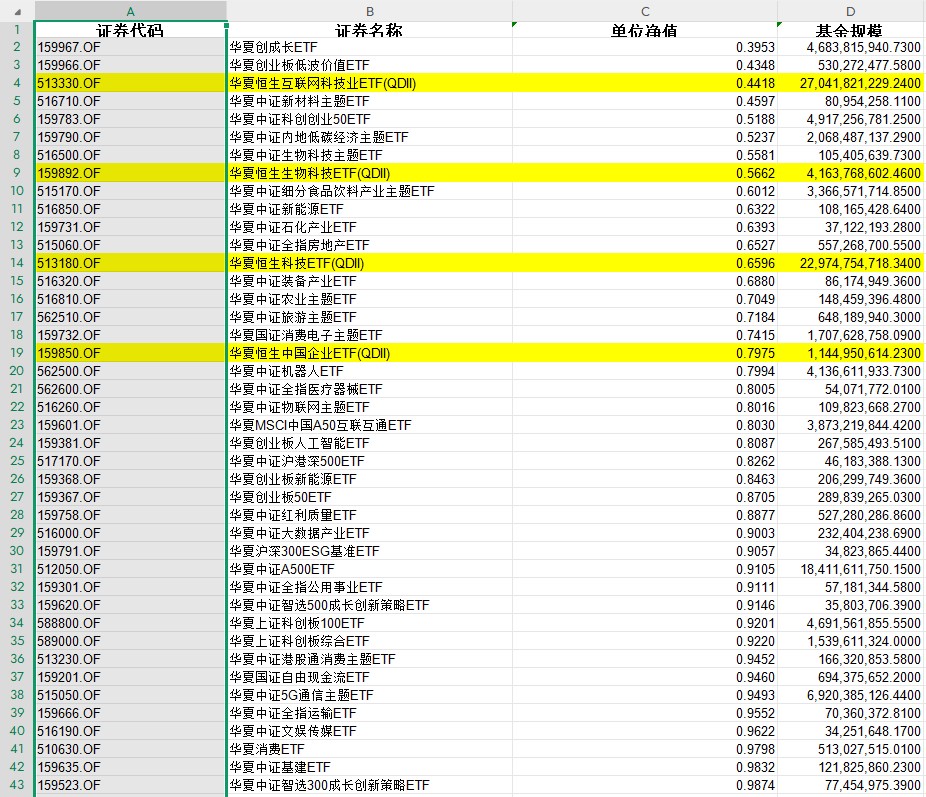The height and width of the screenshot is (797, 926).
Task: Select the 华夏创成长ETF name cell
Action: (x=370, y=47)
